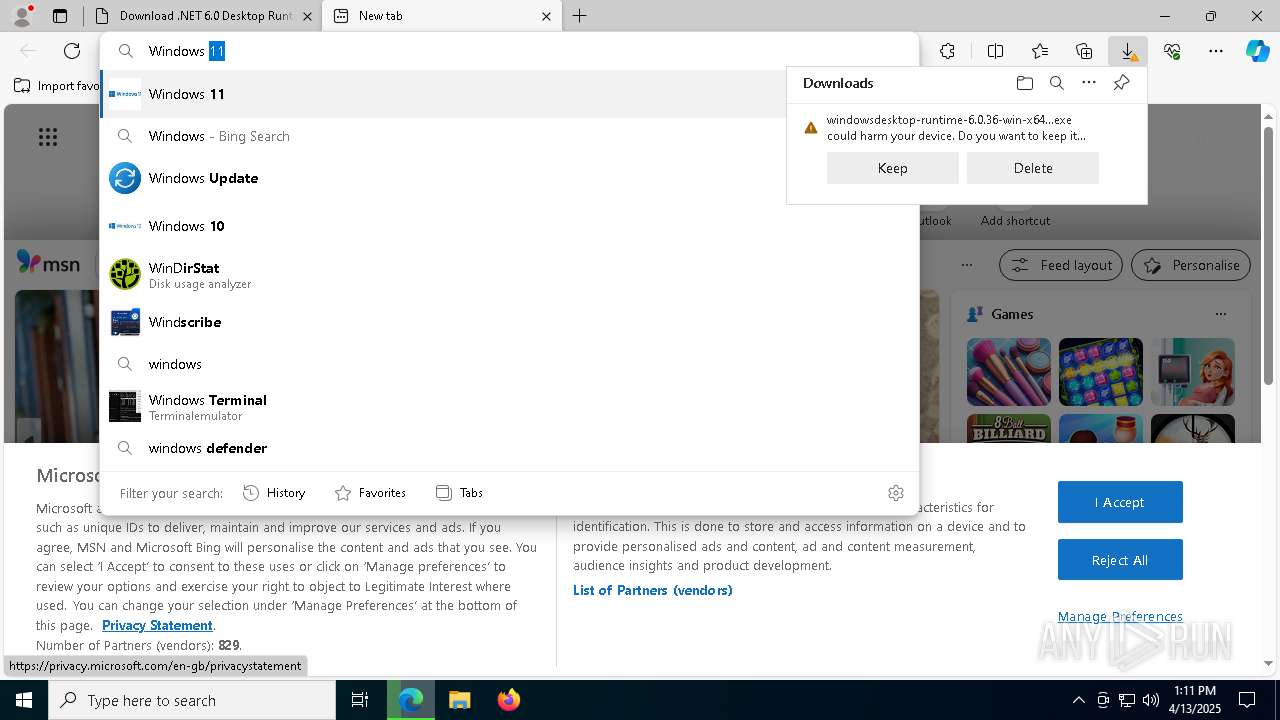Select the lowercase windows suggestion

(x=509, y=364)
